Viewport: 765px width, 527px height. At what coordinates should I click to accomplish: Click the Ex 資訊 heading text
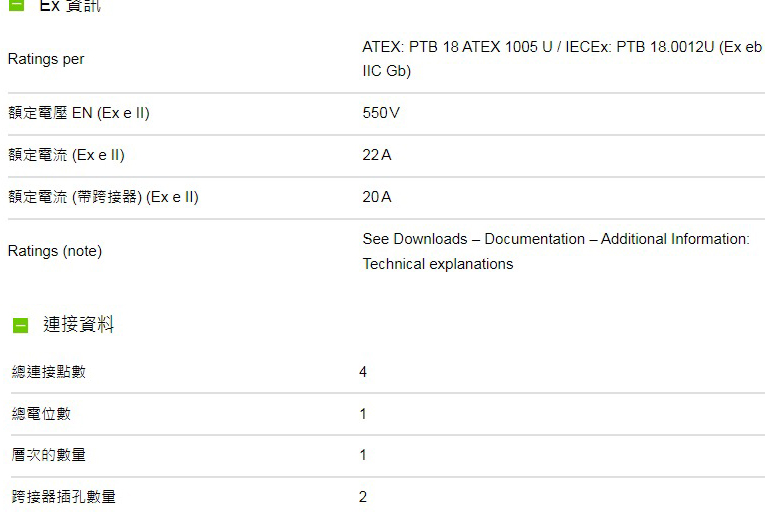(x=70, y=6)
